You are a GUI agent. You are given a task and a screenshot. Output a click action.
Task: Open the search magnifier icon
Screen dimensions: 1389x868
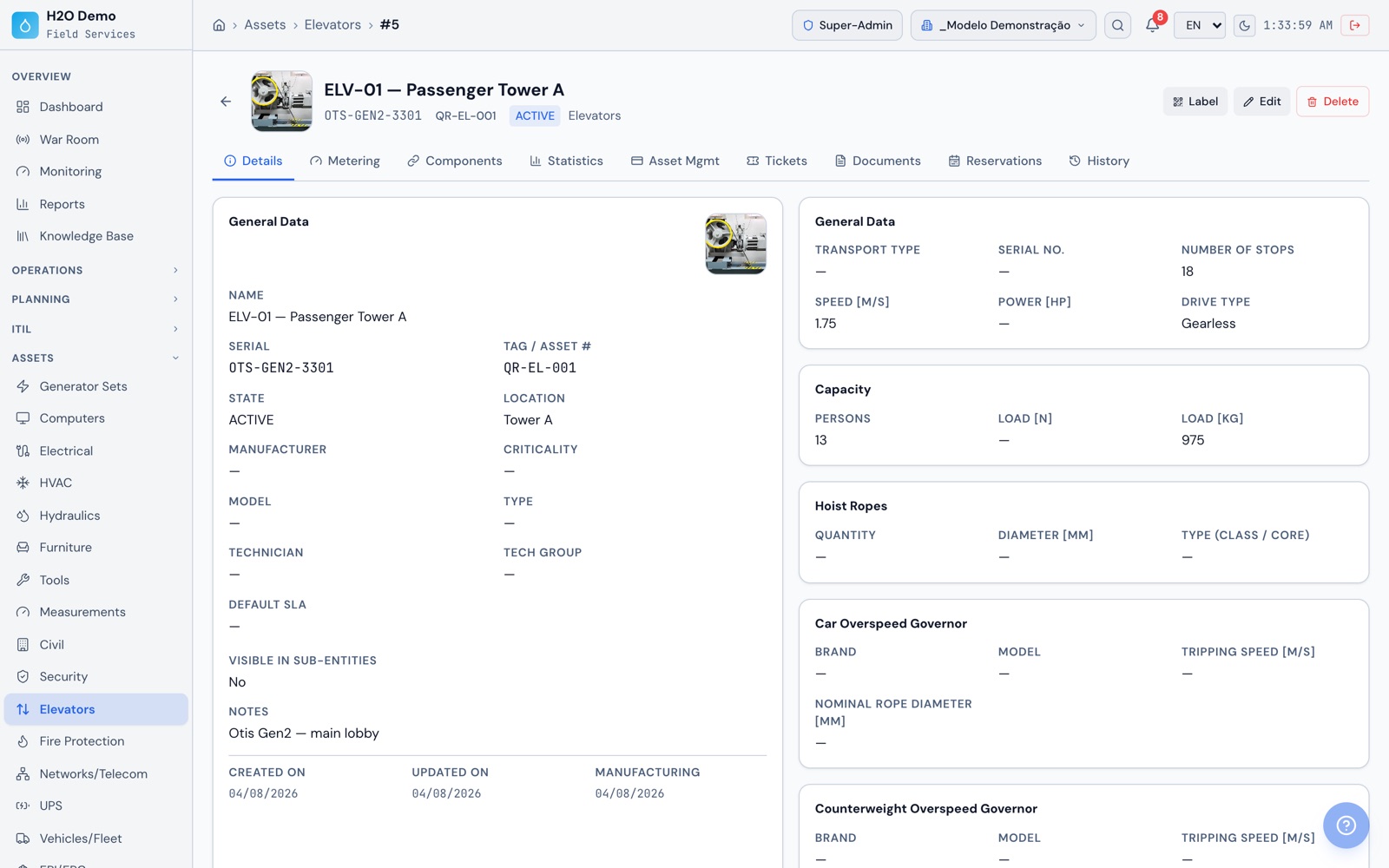(x=1118, y=25)
